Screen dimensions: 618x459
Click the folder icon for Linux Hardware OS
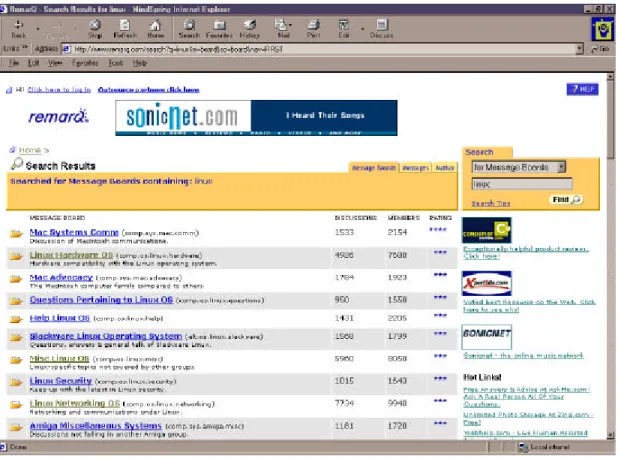pyautogui.click(x=16, y=256)
